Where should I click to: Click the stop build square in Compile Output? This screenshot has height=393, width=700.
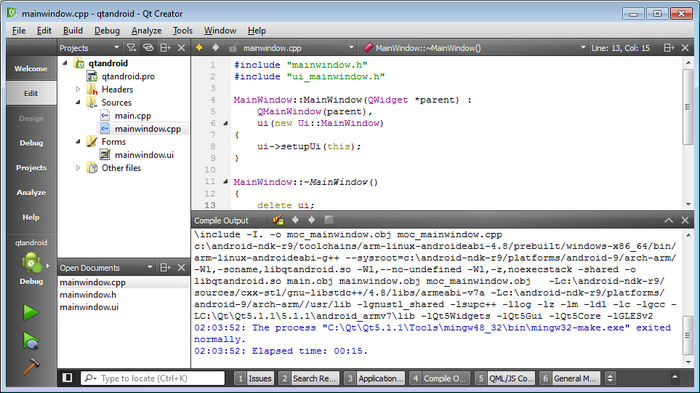pos(329,219)
